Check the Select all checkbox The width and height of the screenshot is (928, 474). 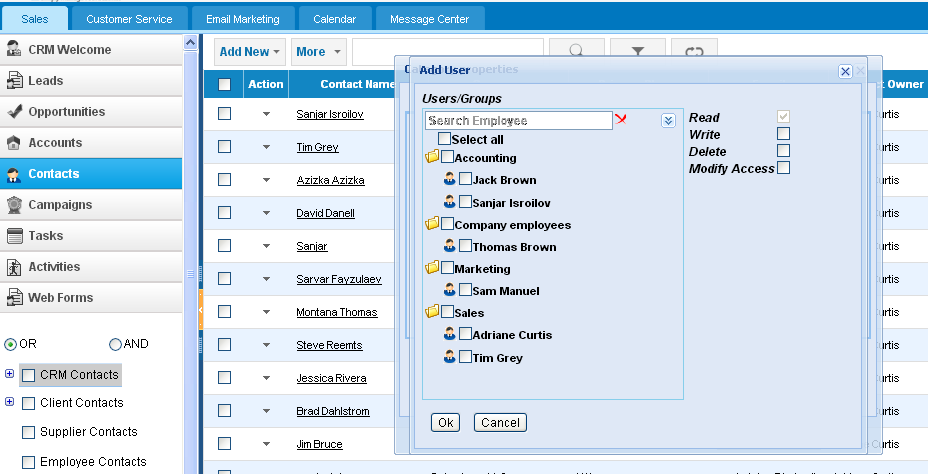(444, 139)
